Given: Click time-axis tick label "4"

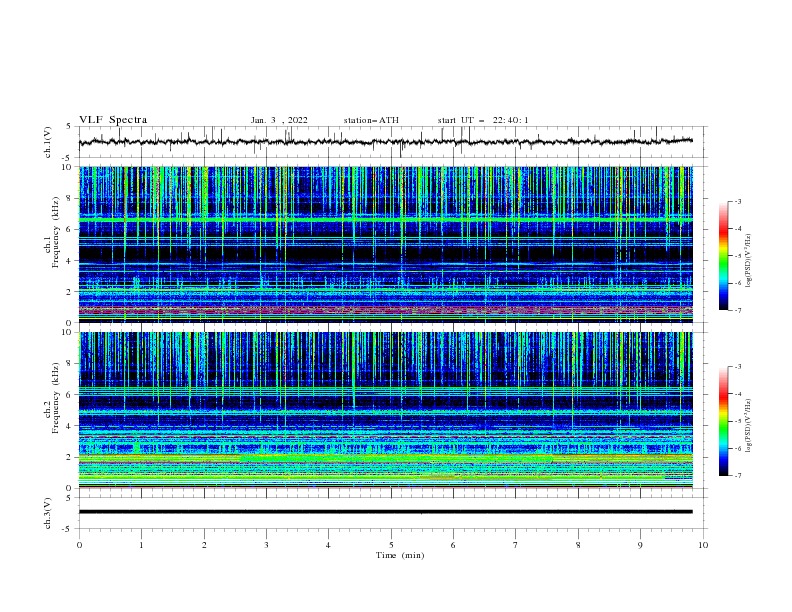Looking at the screenshot, I should 328,545.
